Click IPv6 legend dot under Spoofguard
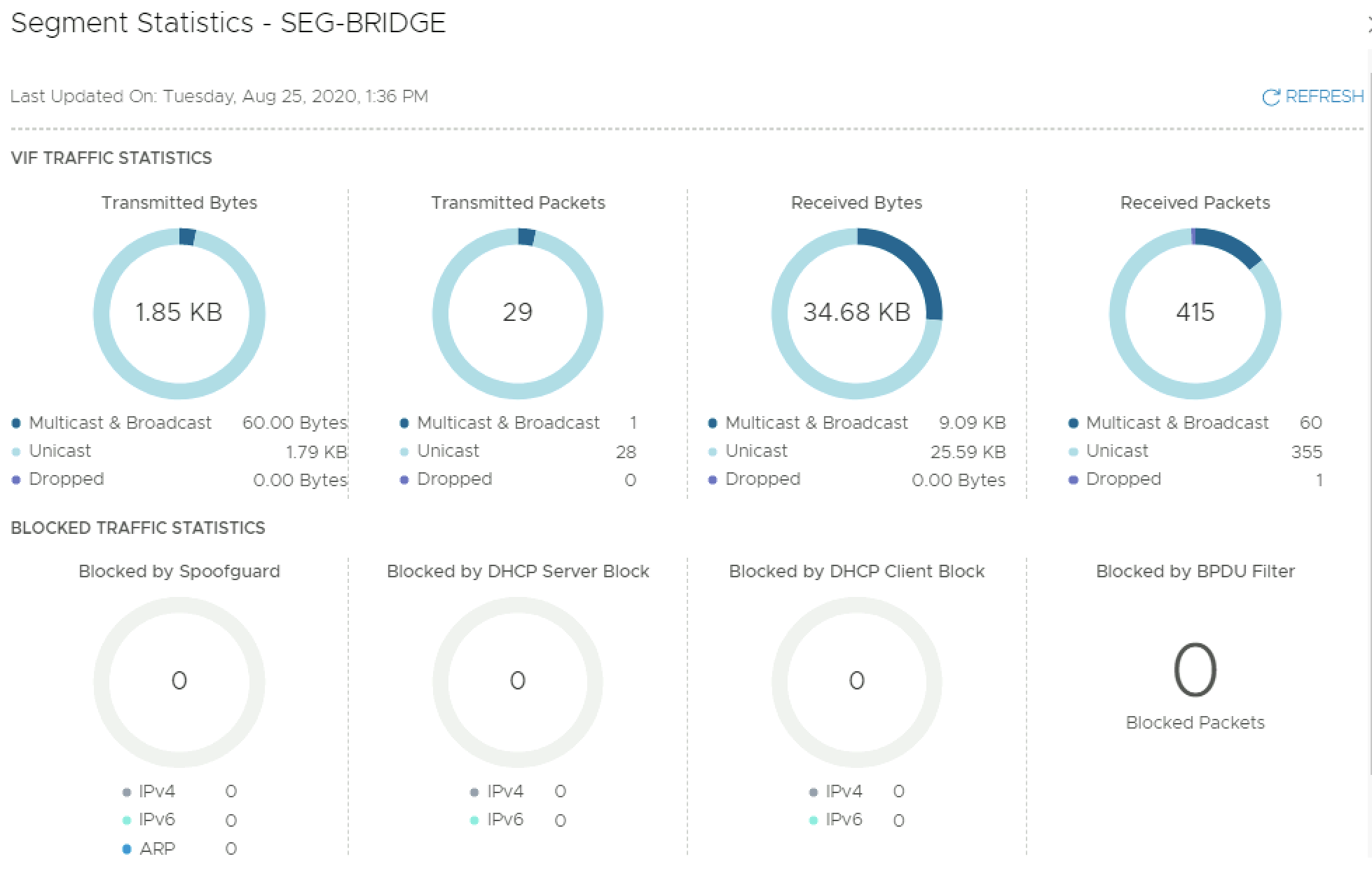The height and width of the screenshot is (873, 1372). pos(127,820)
